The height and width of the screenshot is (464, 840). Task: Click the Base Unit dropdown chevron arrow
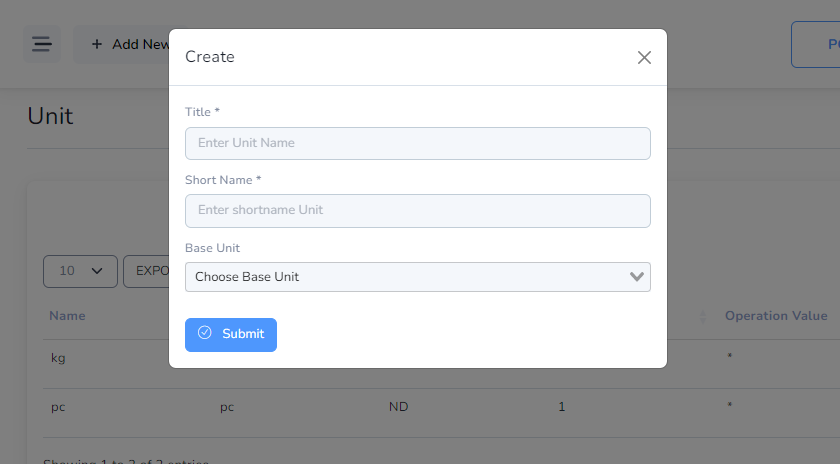[x=636, y=276]
